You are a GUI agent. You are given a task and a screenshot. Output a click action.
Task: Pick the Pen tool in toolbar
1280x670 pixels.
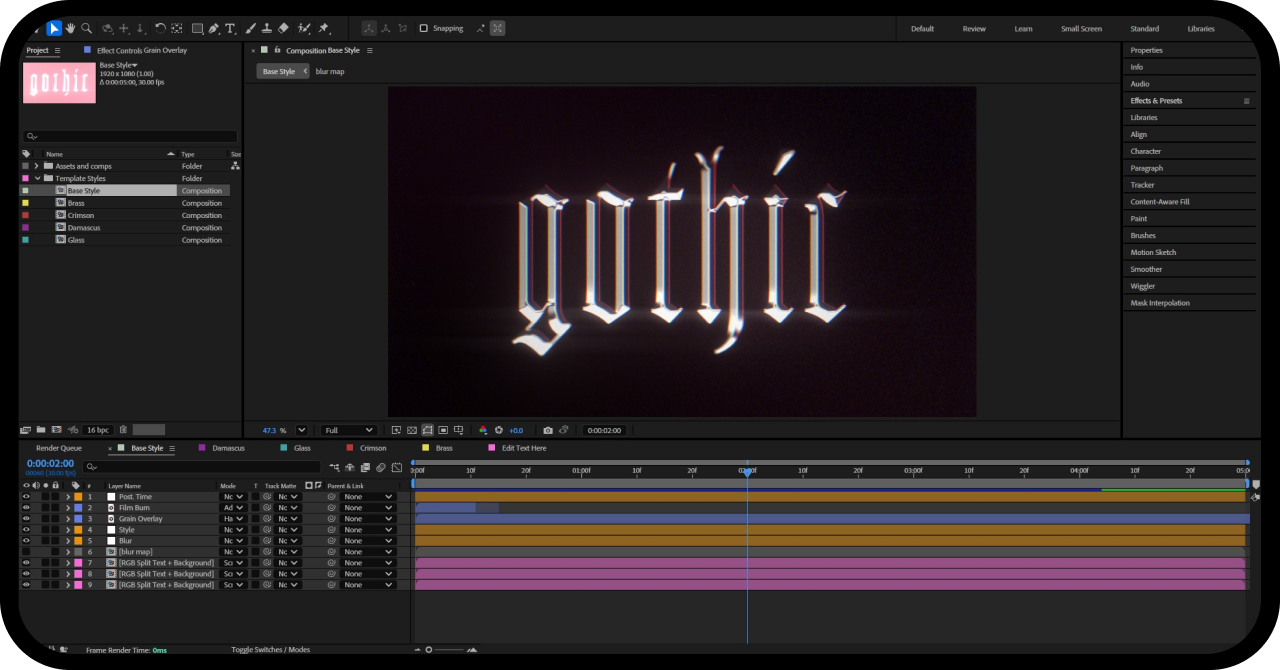click(x=215, y=28)
